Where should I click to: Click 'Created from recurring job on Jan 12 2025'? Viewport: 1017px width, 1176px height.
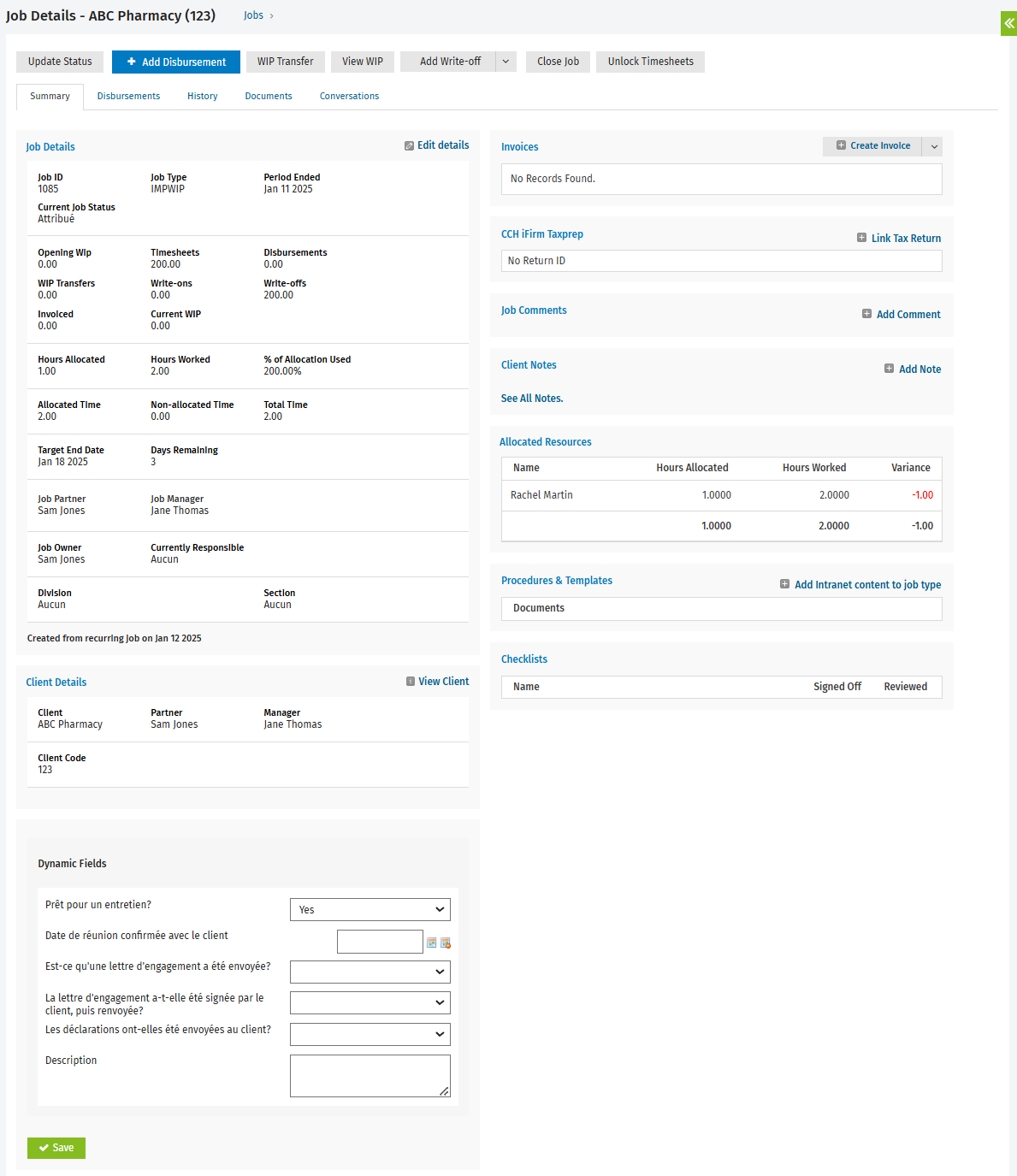click(x=114, y=638)
